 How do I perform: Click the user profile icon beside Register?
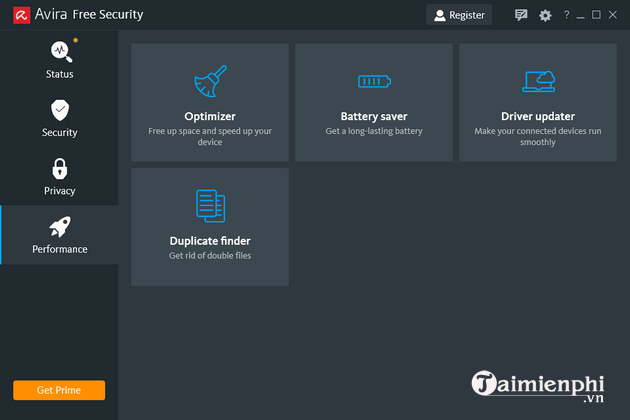pos(440,15)
